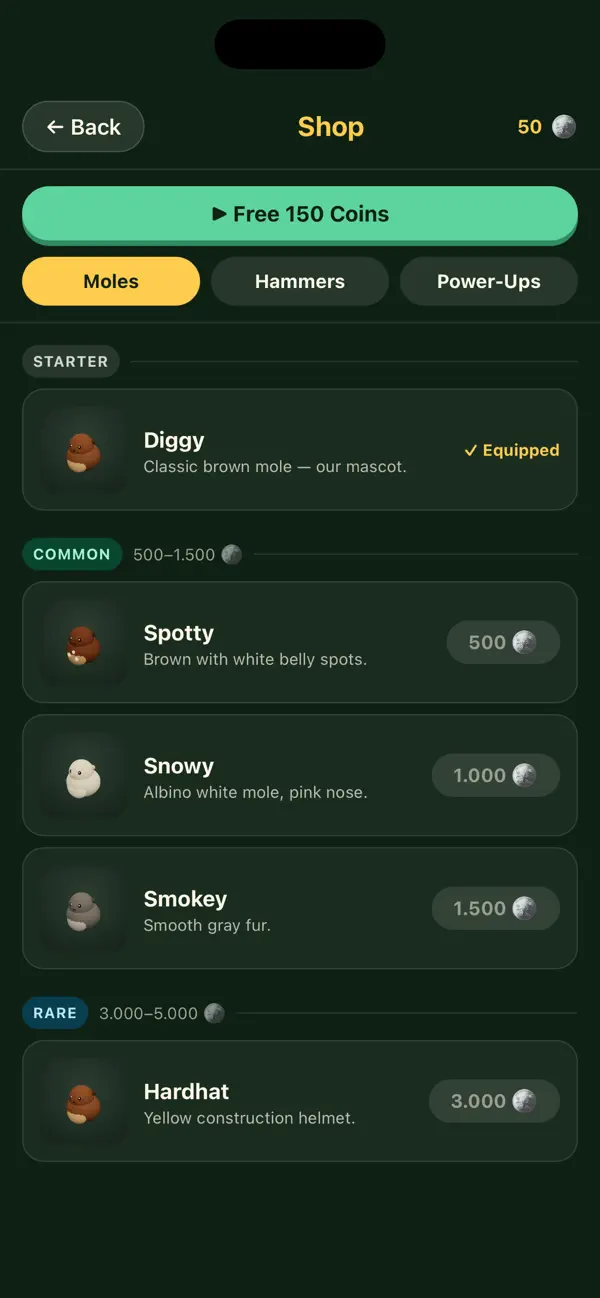Viewport: 600px width, 1298px height.
Task: Switch to the Hammers tab
Action: pyautogui.click(x=300, y=282)
